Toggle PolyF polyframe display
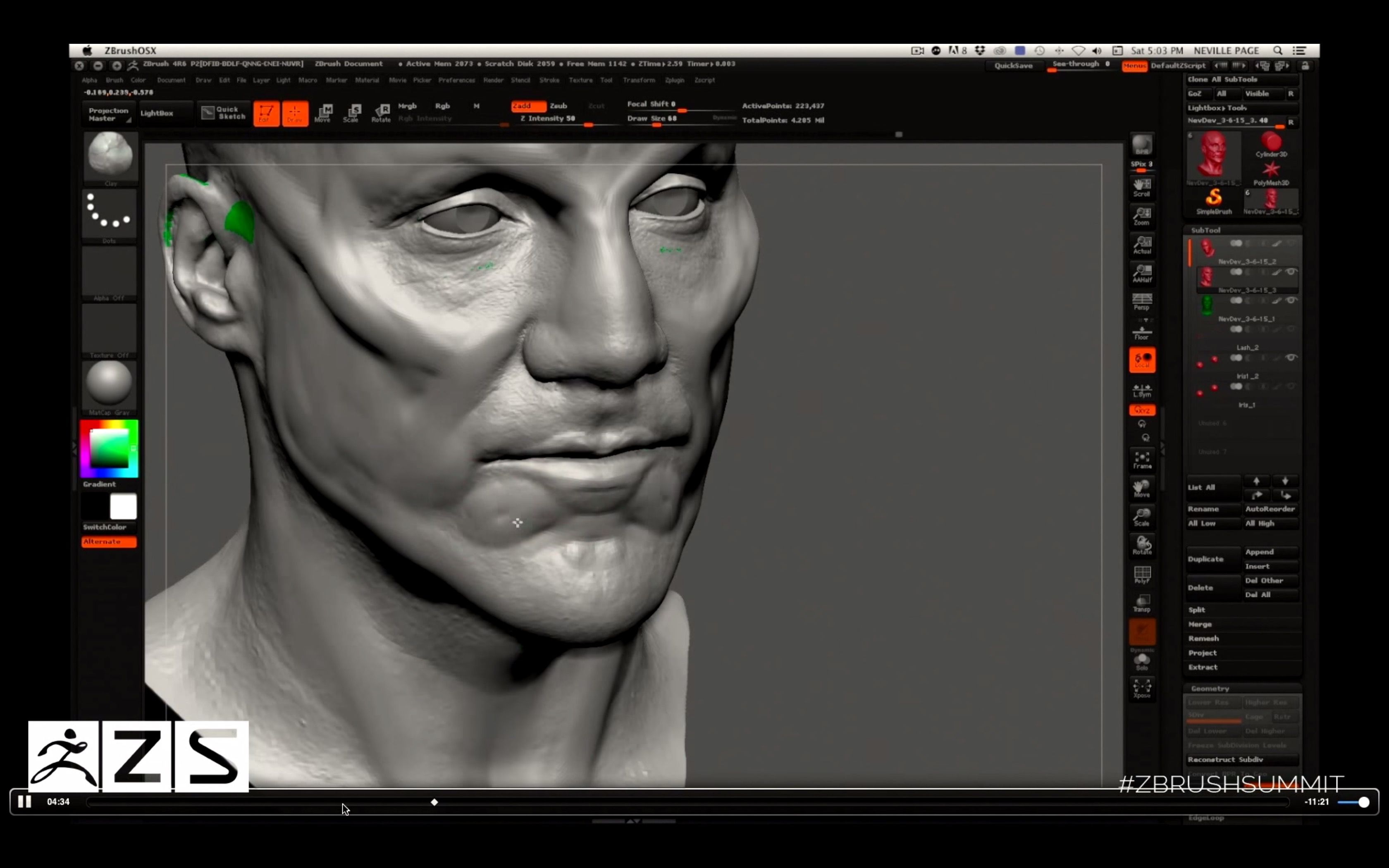The height and width of the screenshot is (868, 1389). [x=1142, y=574]
